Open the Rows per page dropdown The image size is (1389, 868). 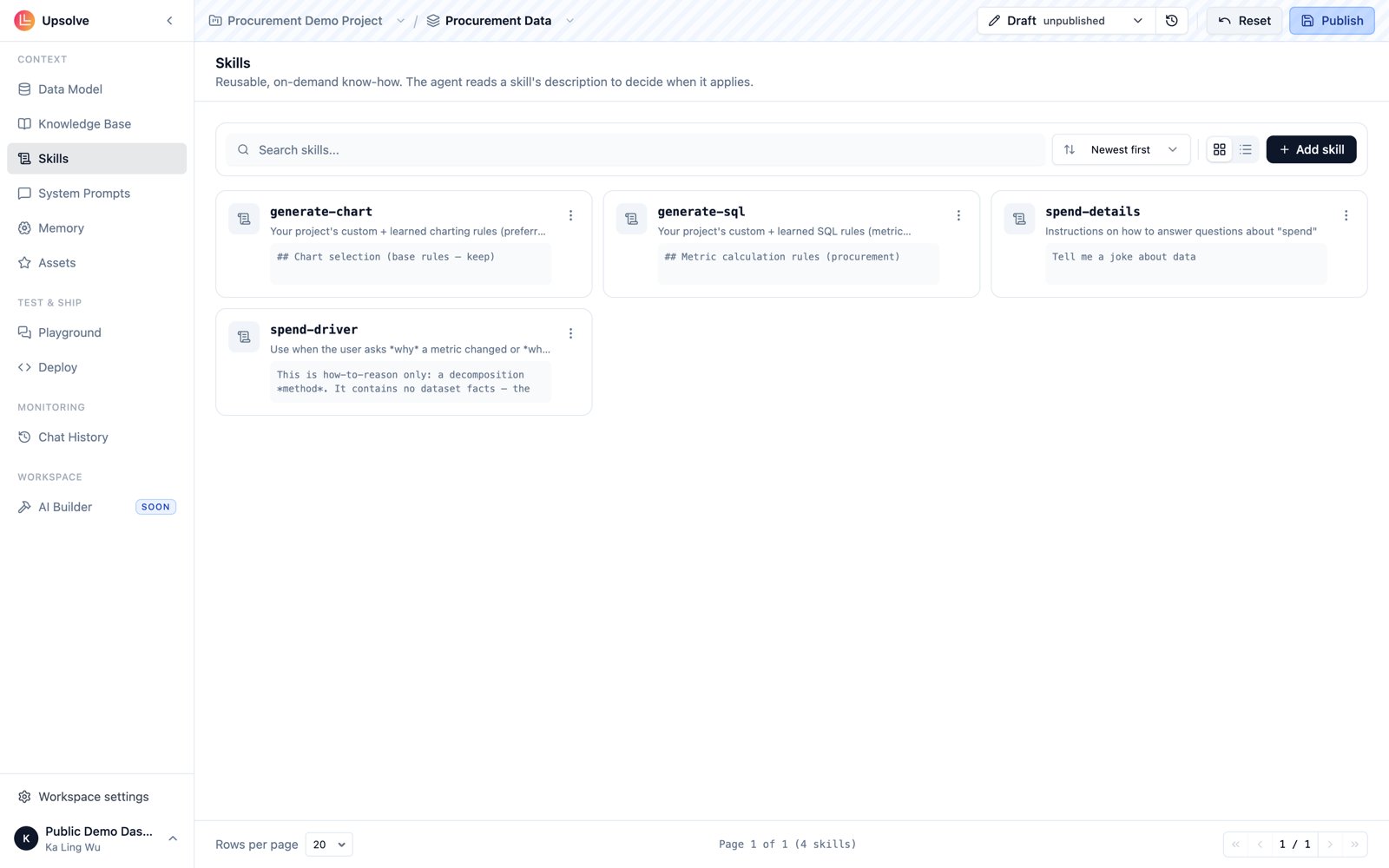329,845
